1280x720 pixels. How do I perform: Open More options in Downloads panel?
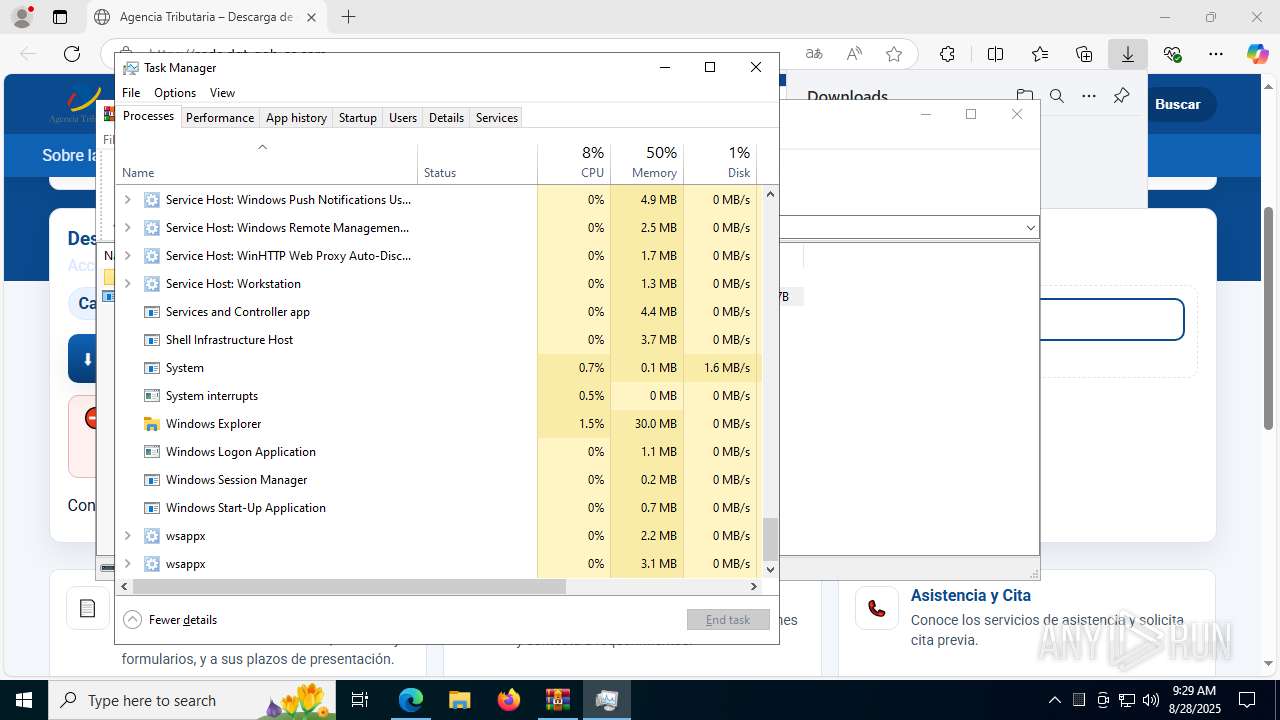tap(1089, 96)
